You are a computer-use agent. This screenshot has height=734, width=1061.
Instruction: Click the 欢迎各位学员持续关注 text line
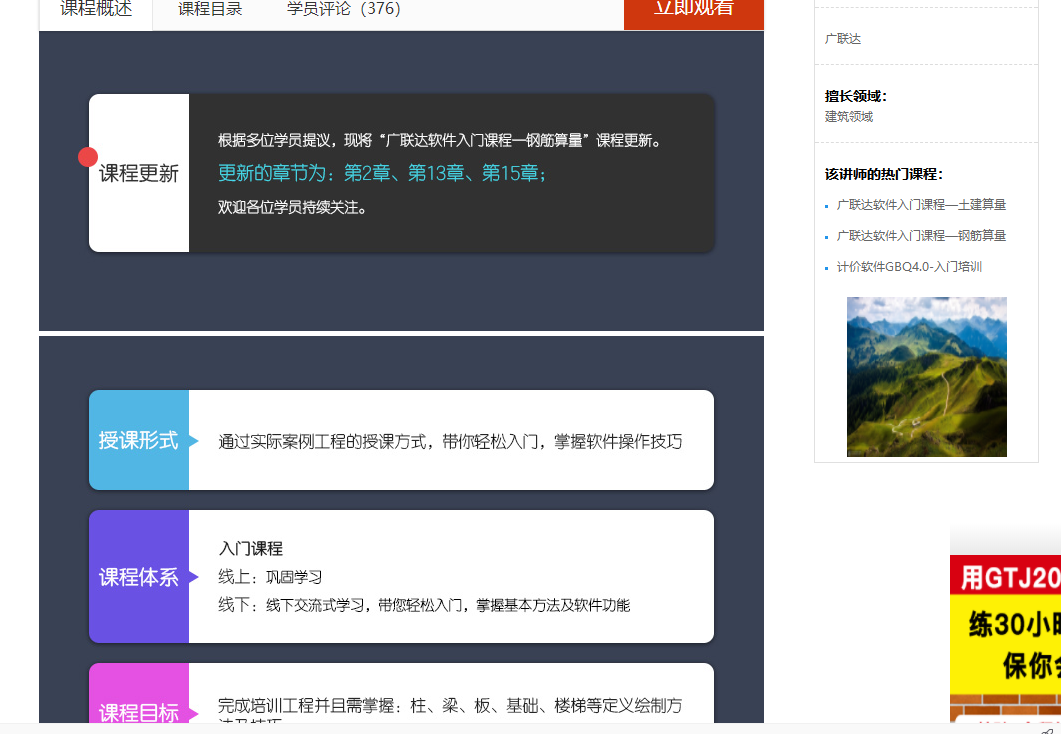click(x=293, y=207)
